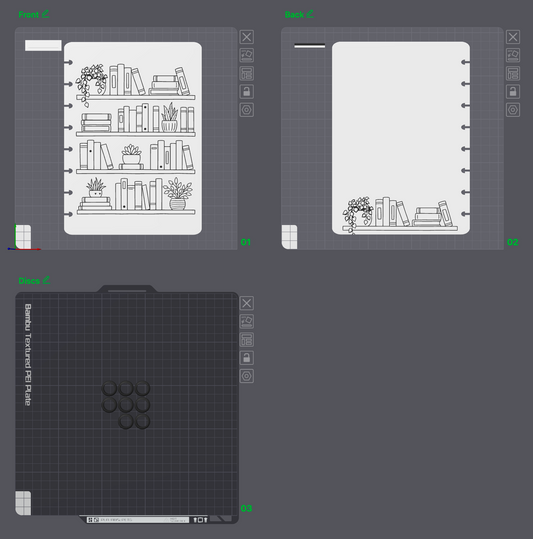
Task: Arrange objects on the Discs plate
Action: point(246,340)
